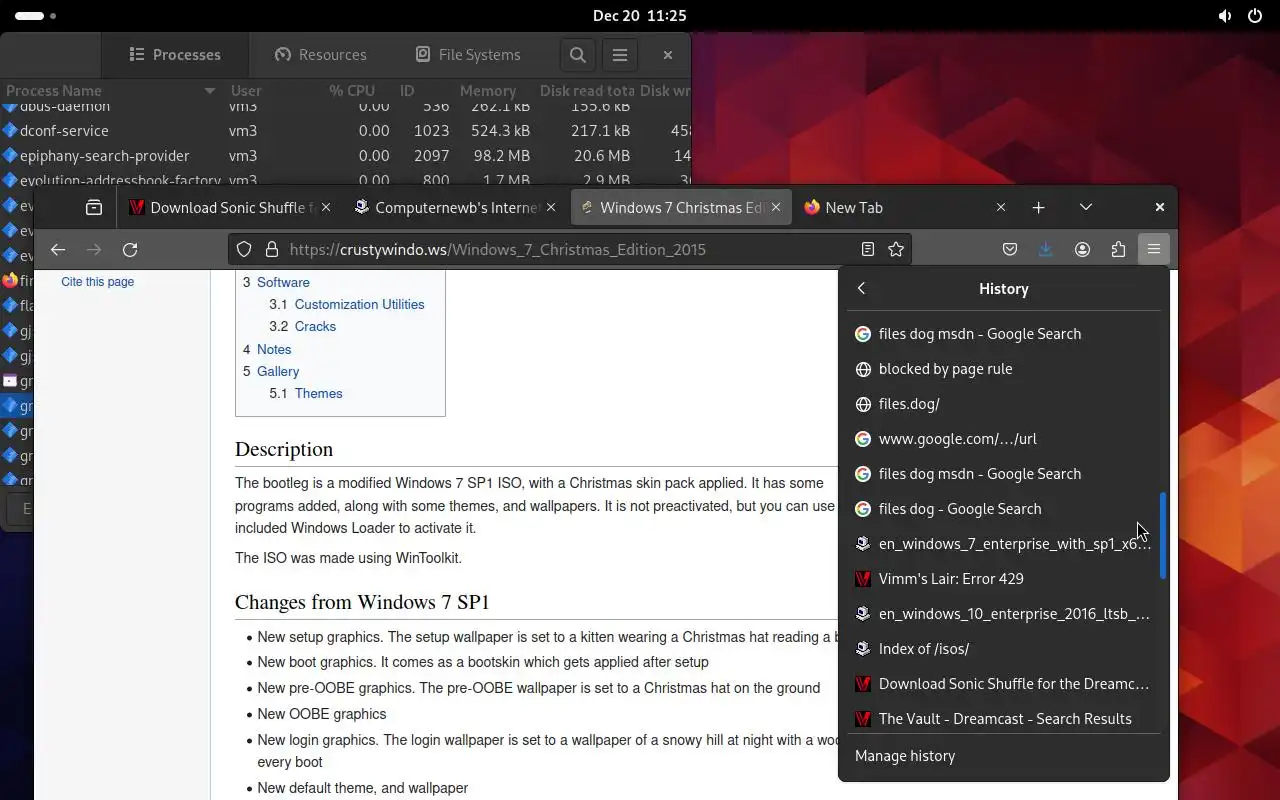Select epiphany-search-provider process row
The width and height of the screenshot is (1280, 800).
345,156
